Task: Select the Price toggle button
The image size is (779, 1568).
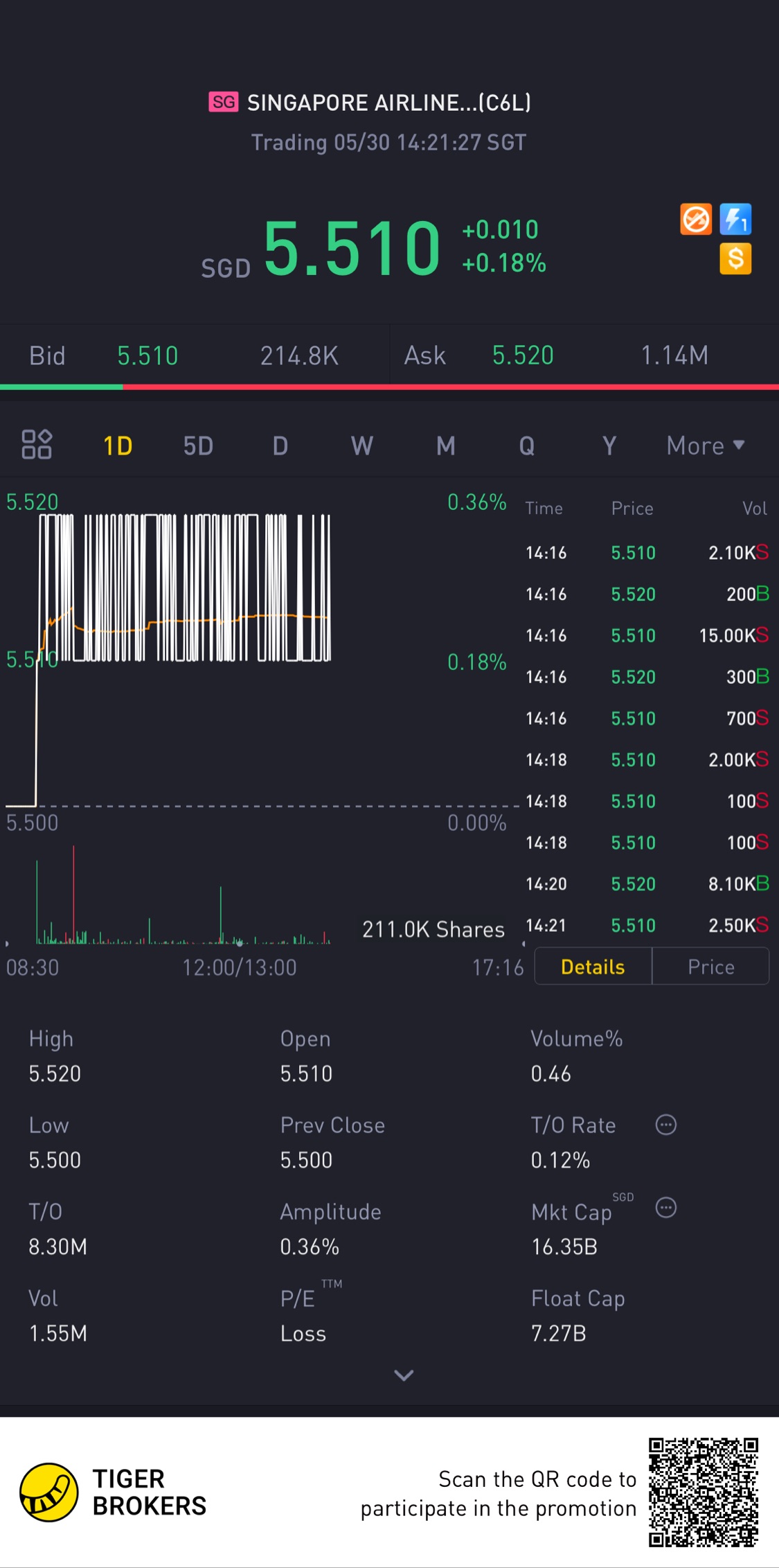Action: coord(711,967)
